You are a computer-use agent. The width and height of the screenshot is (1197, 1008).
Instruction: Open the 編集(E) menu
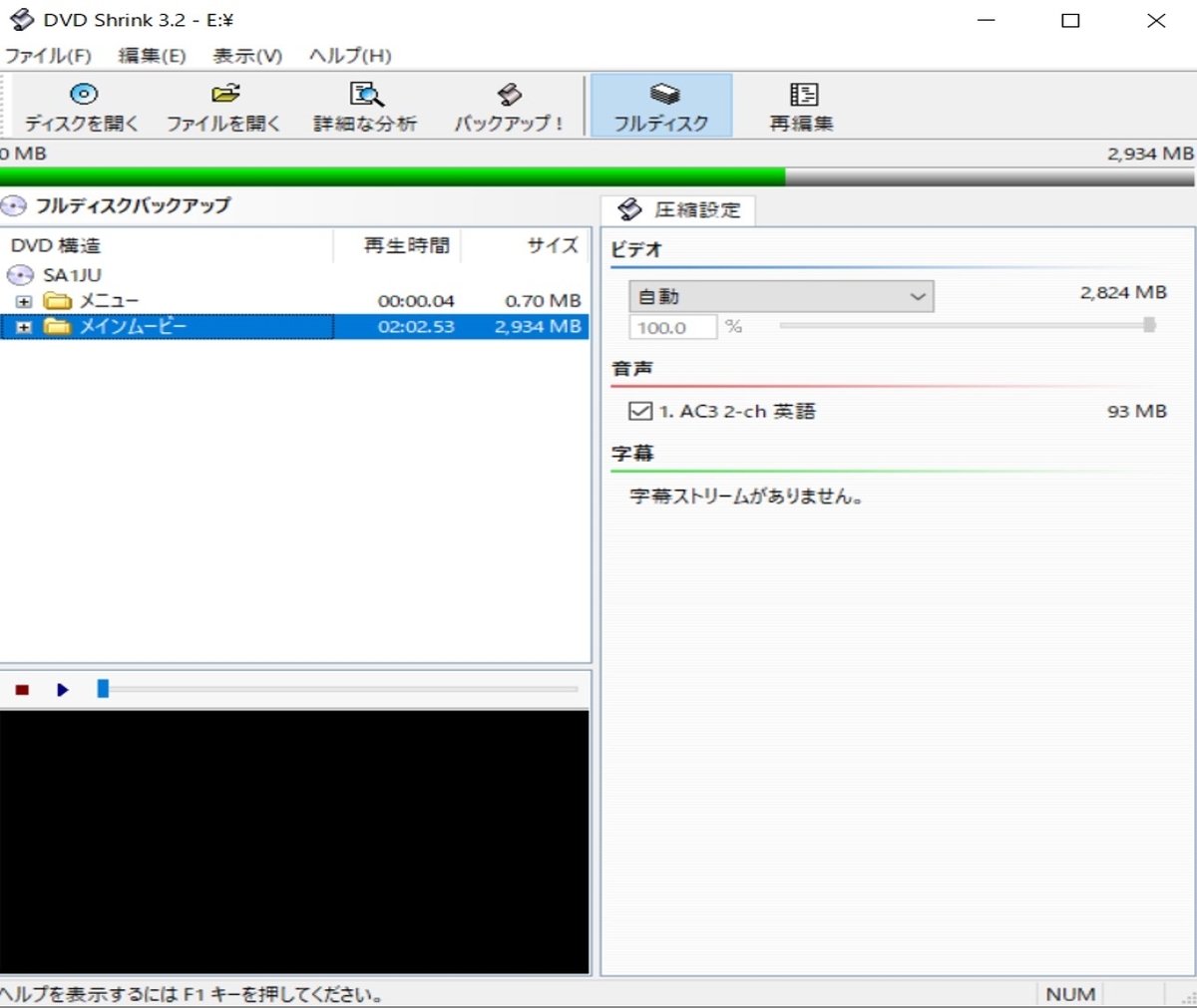[x=152, y=56]
